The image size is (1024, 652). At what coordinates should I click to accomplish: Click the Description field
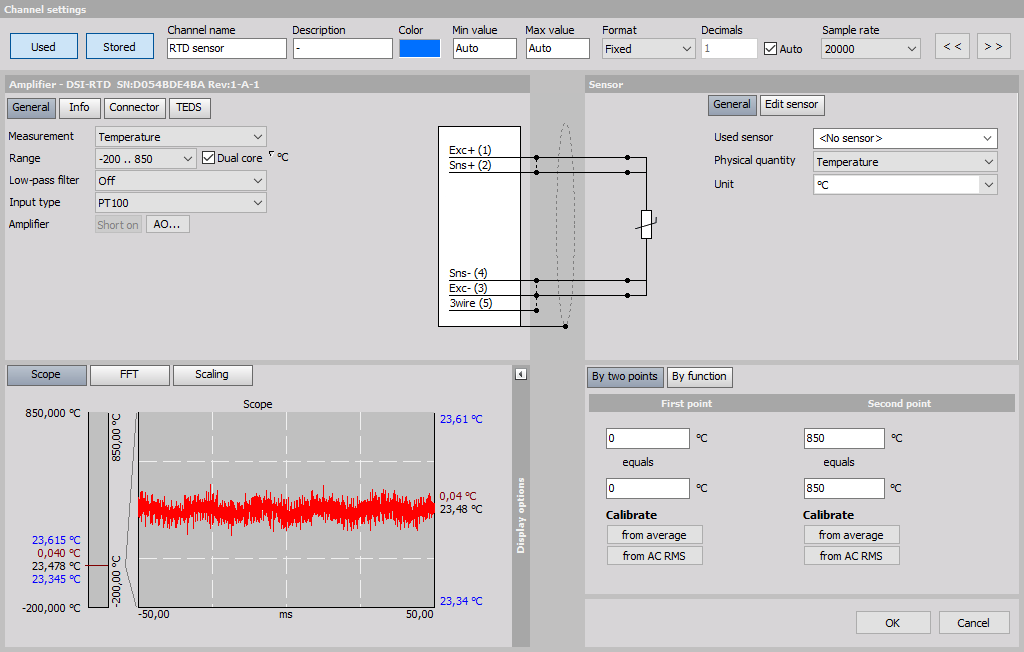(x=343, y=48)
